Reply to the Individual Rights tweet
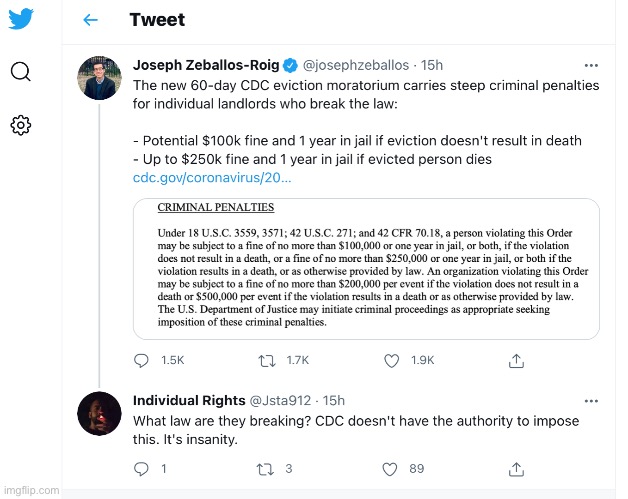Image resolution: width=628 pixels, height=499 pixels. 142,468
